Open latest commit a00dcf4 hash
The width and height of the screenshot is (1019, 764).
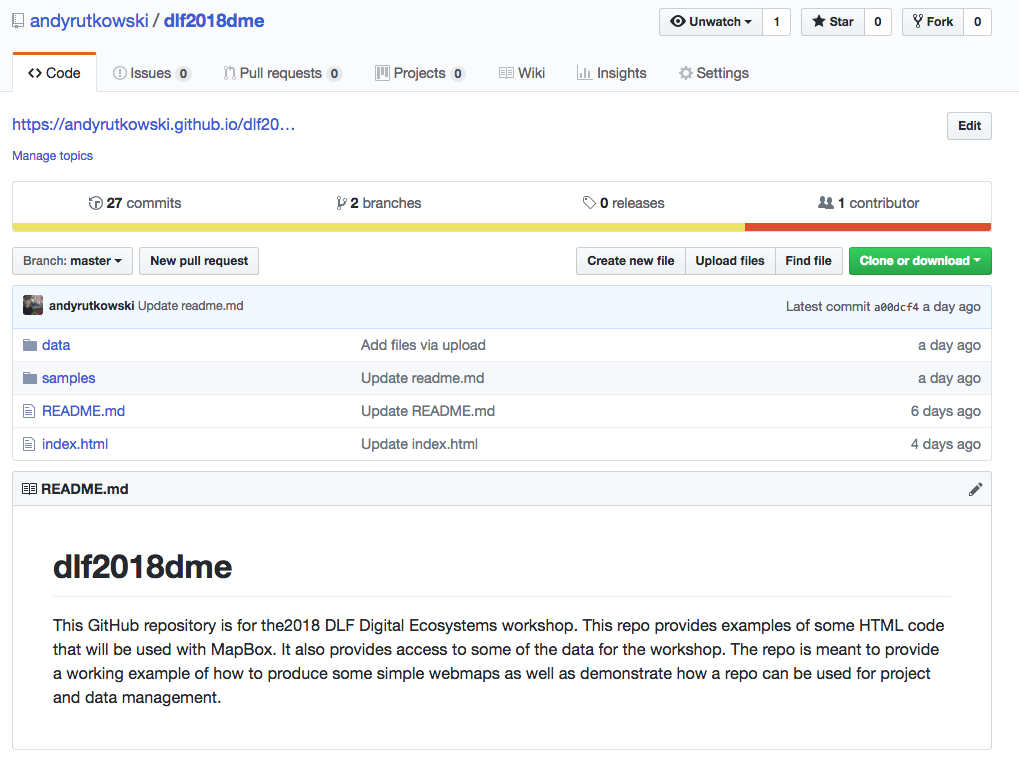(896, 307)
